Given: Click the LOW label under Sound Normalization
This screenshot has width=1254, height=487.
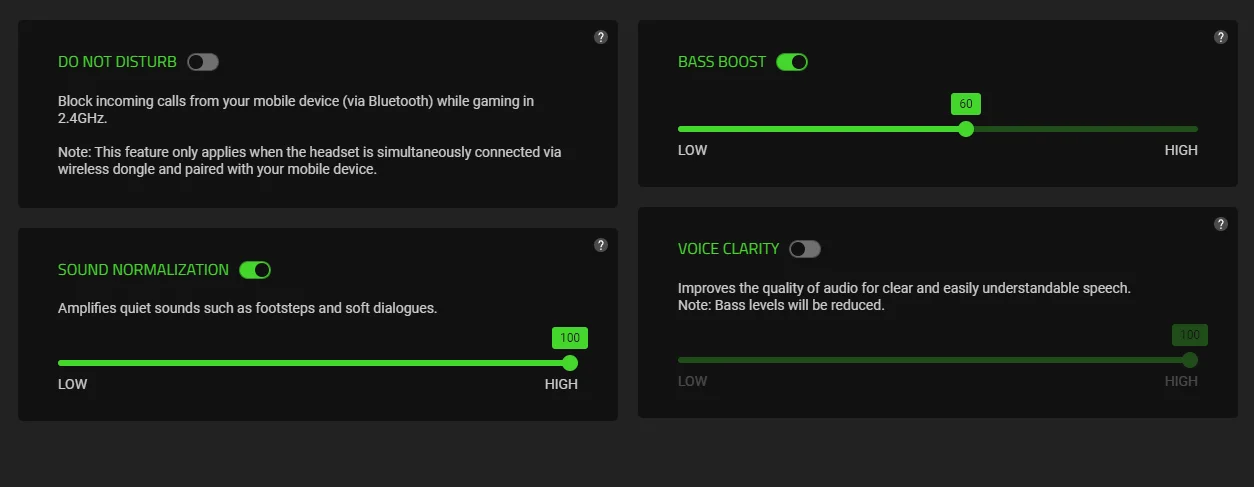Looking at the screenshot, I should click(72, 384).
